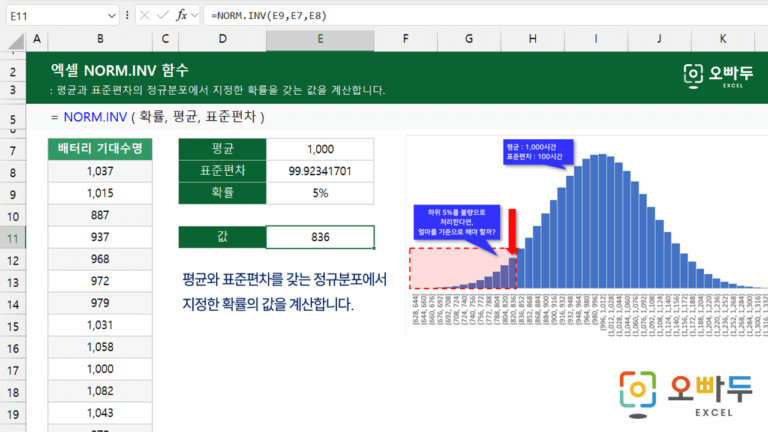The height and width of the screenshot is (432, 768).
Task: Click the 하위 5%를 불량으로 callout box
Action: coord(456,222)
